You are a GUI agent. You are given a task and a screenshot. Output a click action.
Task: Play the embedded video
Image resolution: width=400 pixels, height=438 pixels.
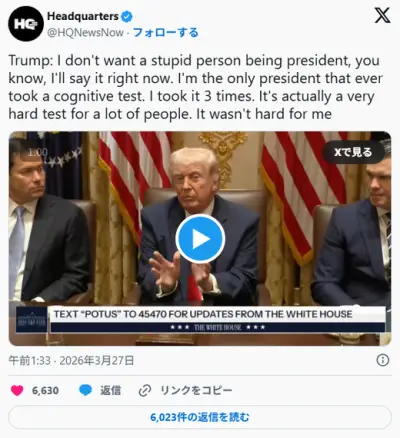200,239
